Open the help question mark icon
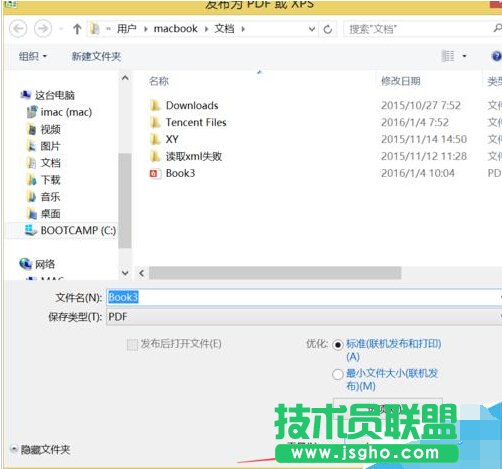The width and height of the screenshot is (502, 469). (496, 56)
